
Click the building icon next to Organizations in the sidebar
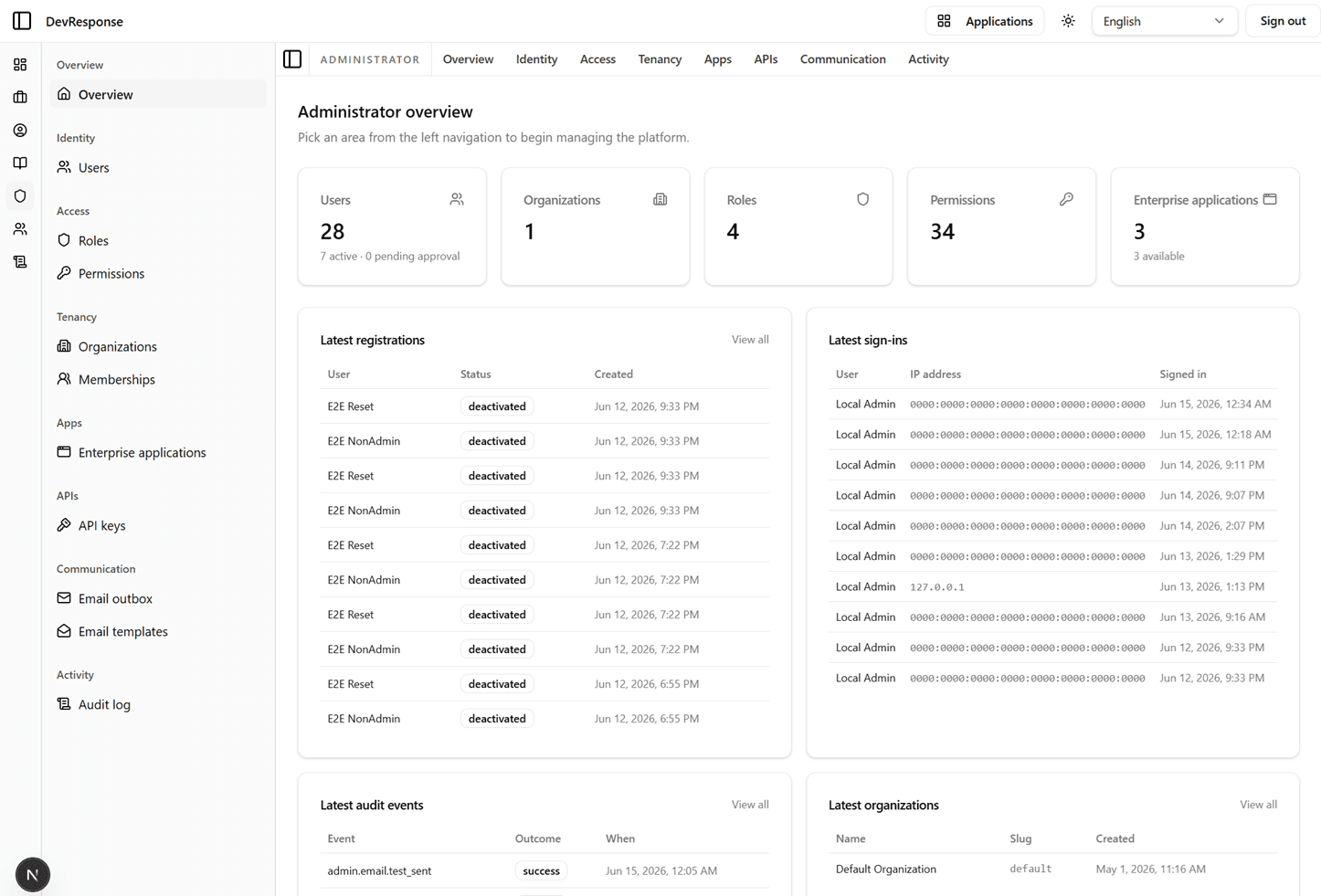[x=64, y=346]
